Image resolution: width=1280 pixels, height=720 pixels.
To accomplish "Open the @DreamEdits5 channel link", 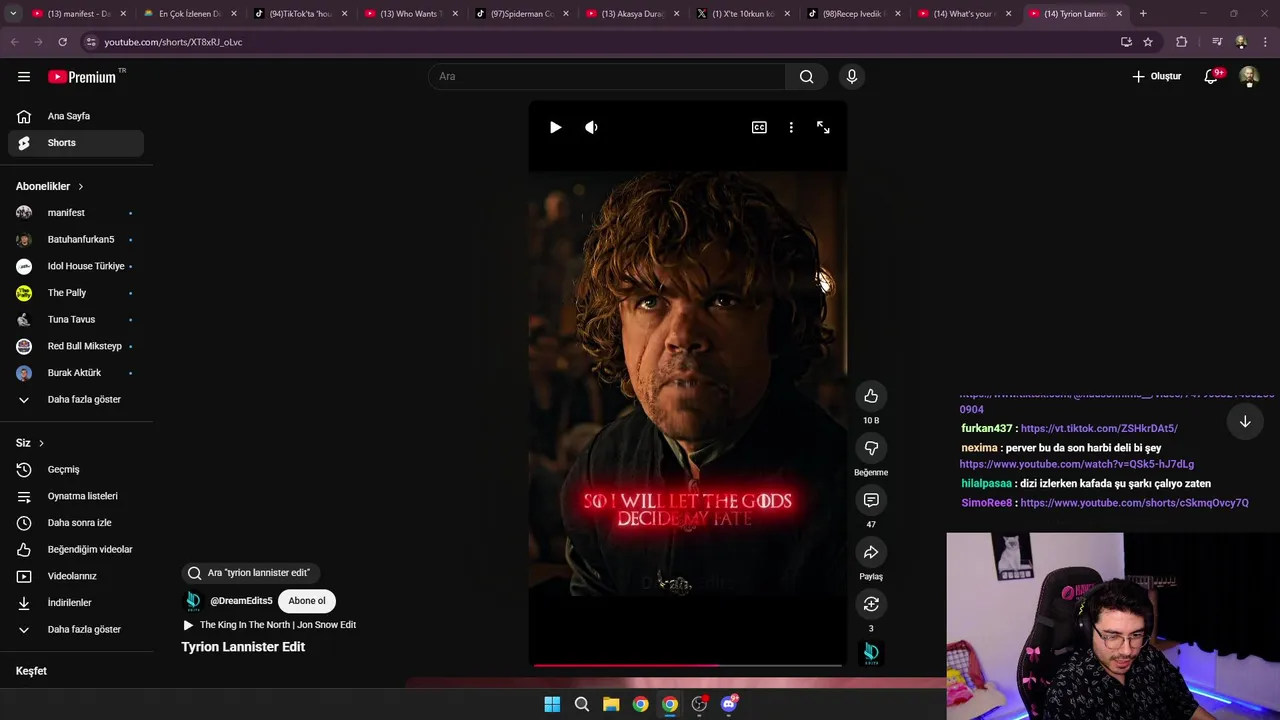I will [x=241, y=601].
